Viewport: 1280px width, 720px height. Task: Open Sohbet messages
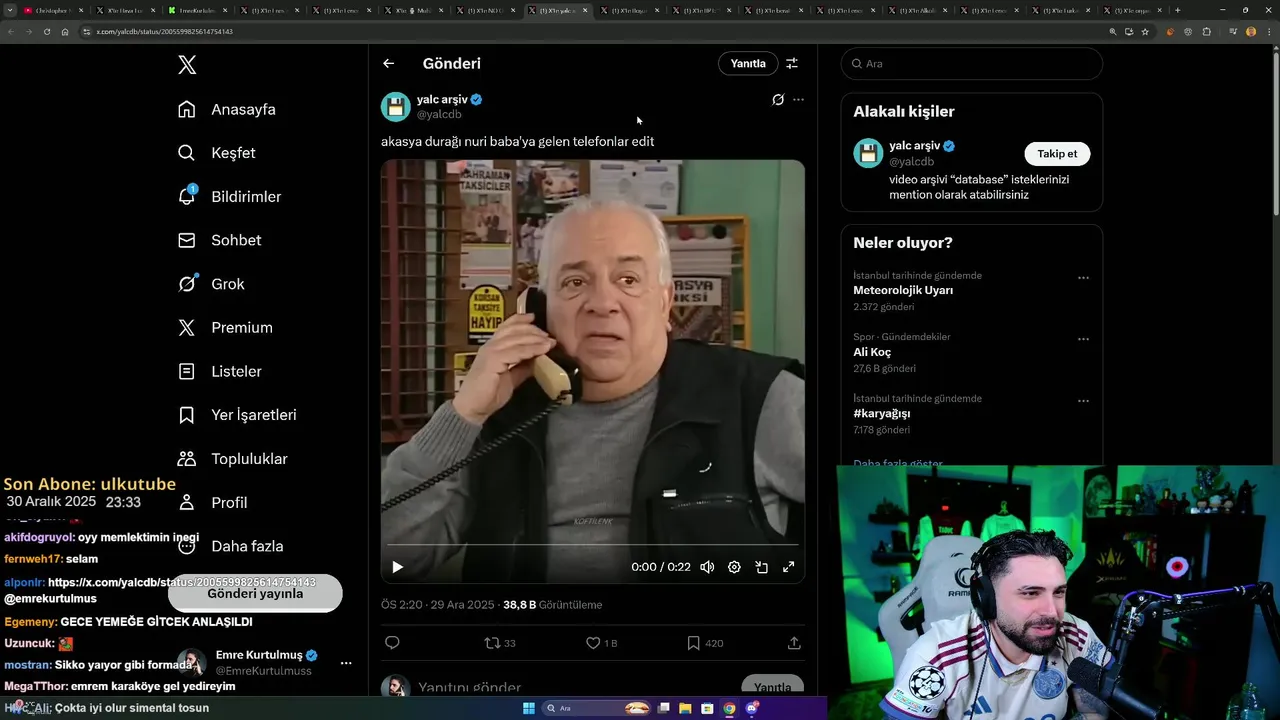point(220,240)
